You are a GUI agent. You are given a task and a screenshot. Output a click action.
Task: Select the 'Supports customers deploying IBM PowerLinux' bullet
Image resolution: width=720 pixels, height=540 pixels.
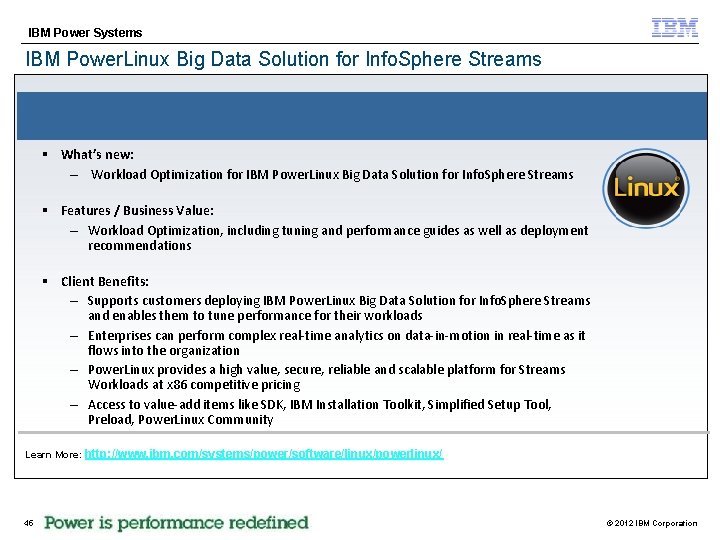pos(339,308)
